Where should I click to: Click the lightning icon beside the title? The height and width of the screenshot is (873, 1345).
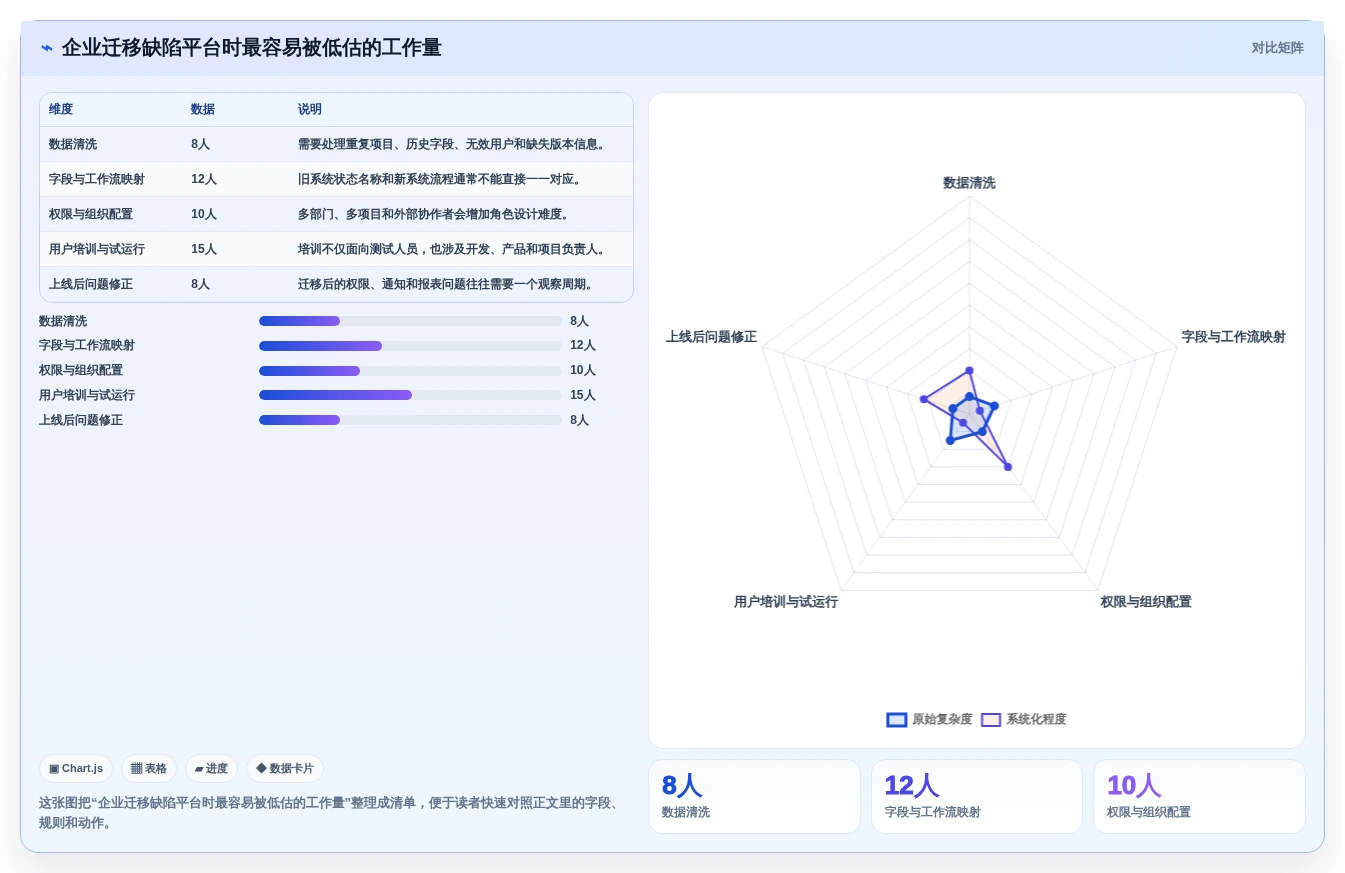47,48
